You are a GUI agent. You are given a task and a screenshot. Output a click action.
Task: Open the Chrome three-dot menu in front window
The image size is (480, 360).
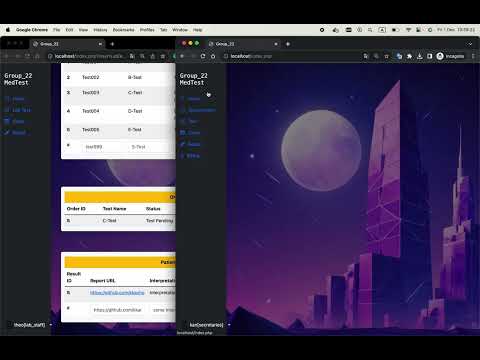[x=473, y=56]
